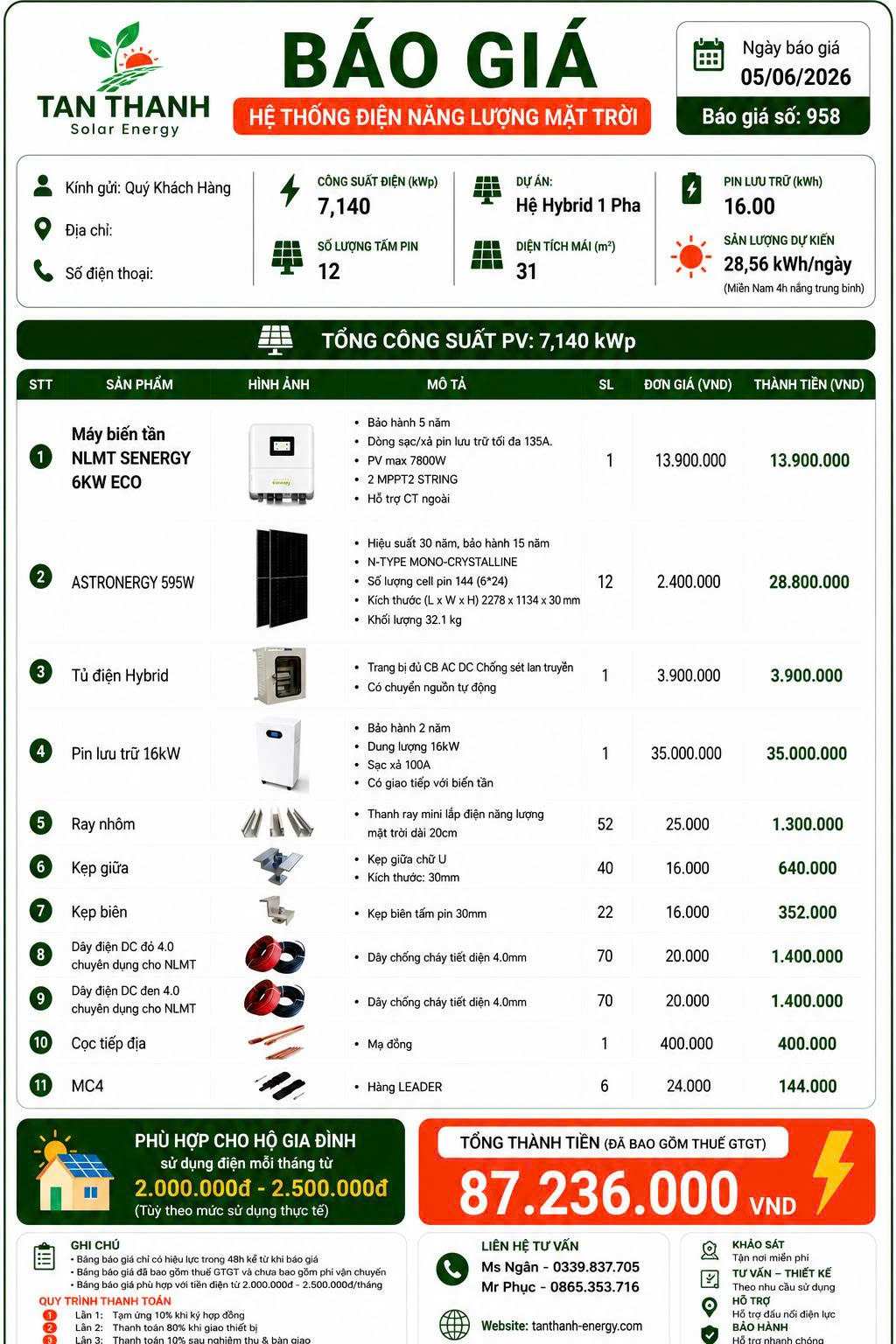
Task: Click the date 05/06/2026
Action: tap(795, 77)
